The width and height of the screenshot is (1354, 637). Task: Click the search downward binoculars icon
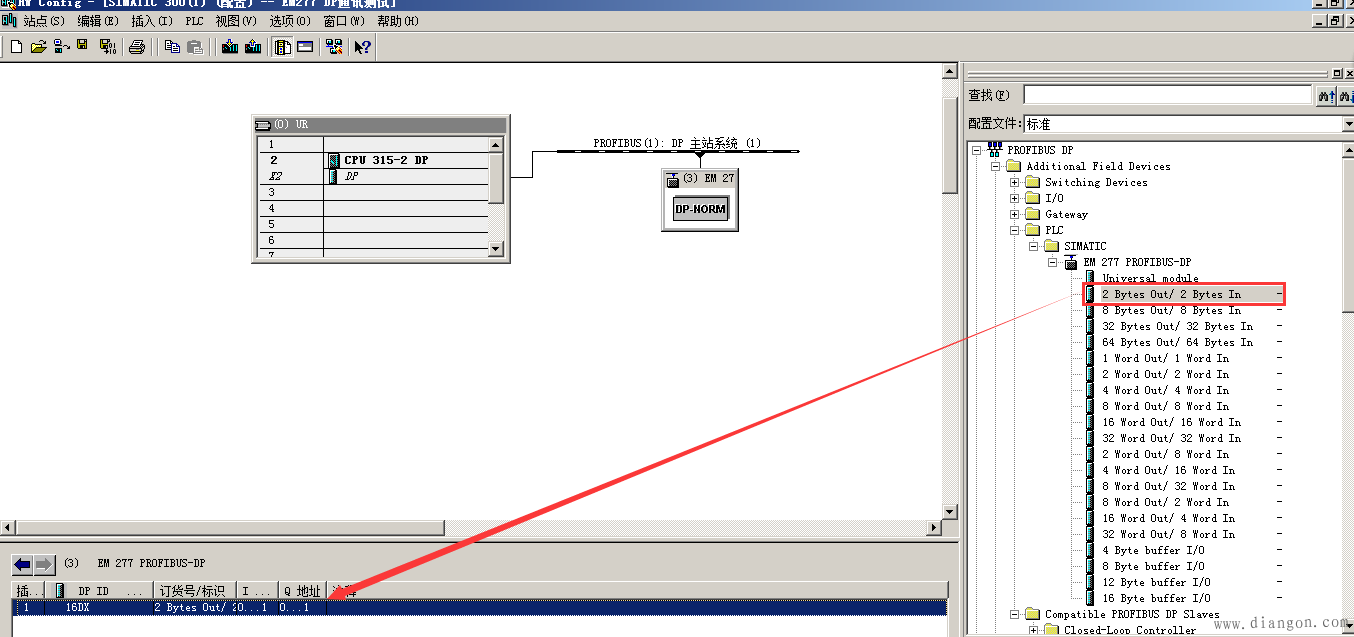click(1344, 95)
